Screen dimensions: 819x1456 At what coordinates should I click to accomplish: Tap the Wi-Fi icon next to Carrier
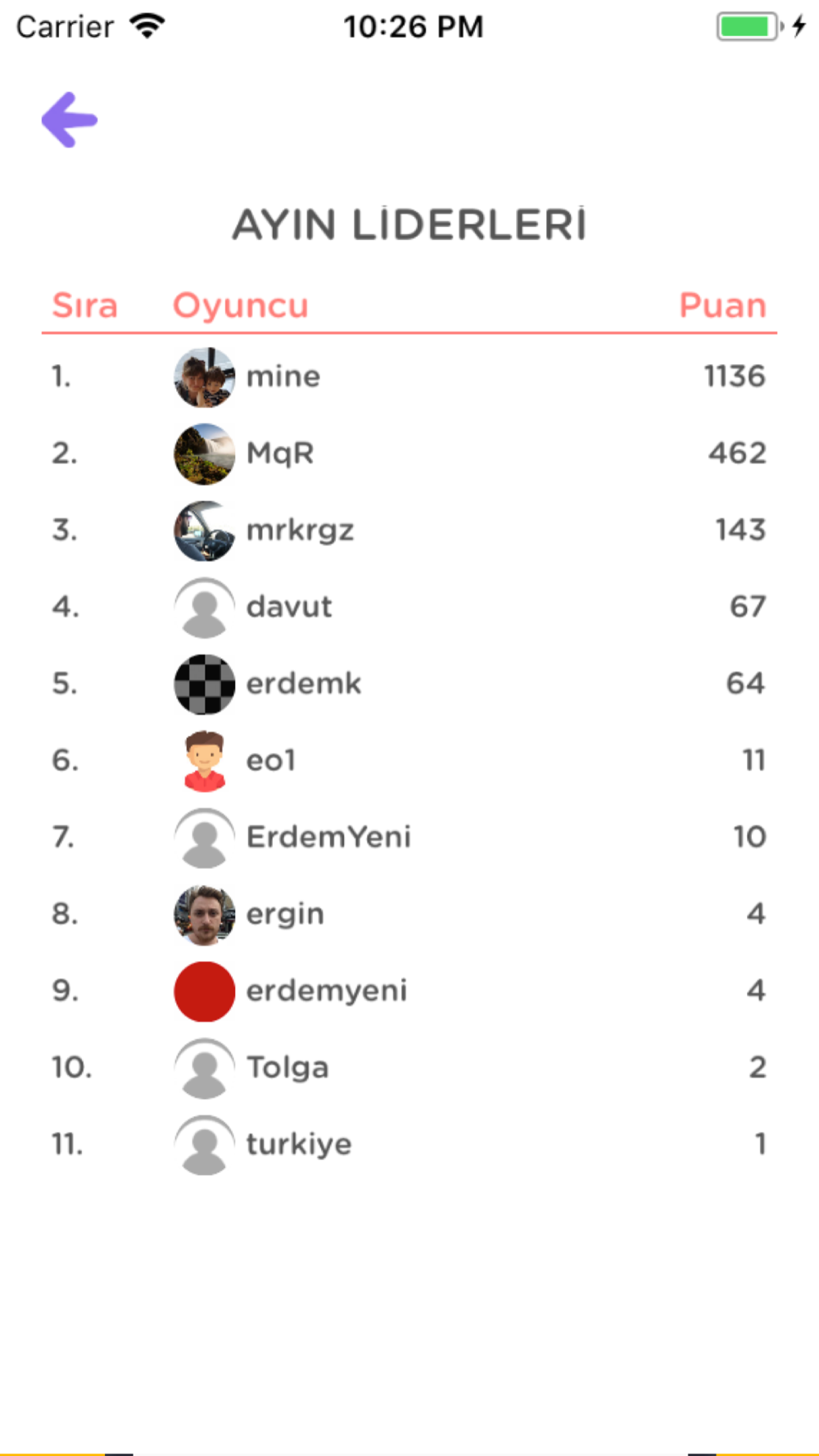pos(147,26)
